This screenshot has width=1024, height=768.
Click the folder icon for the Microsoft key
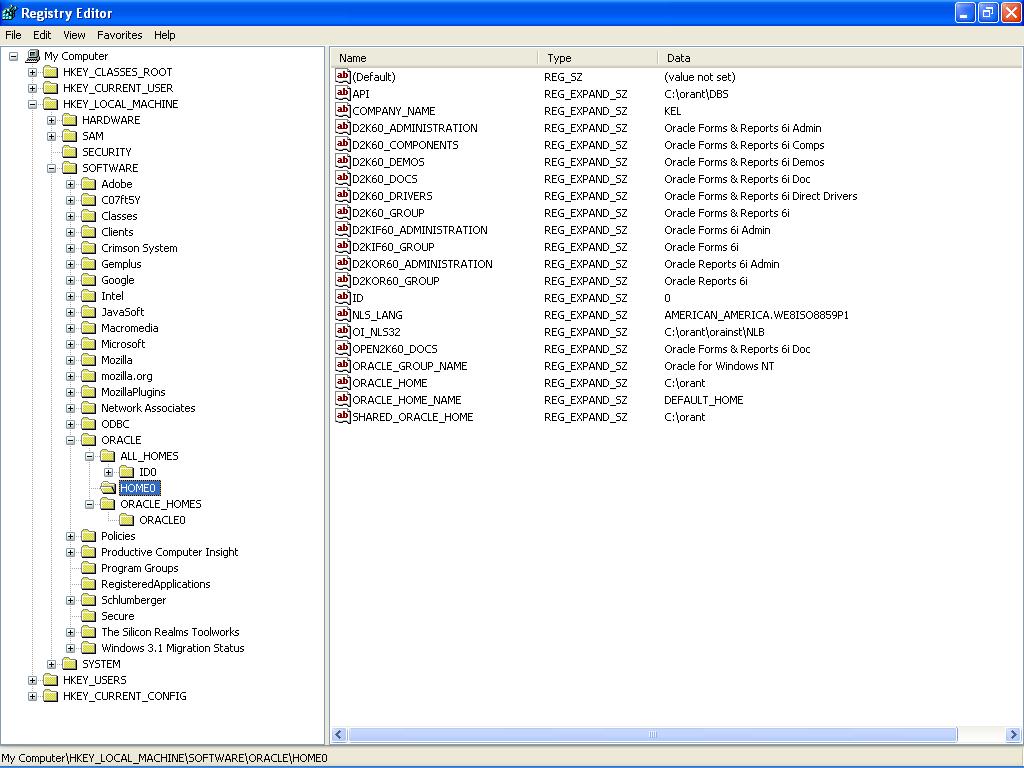(88, 344)
